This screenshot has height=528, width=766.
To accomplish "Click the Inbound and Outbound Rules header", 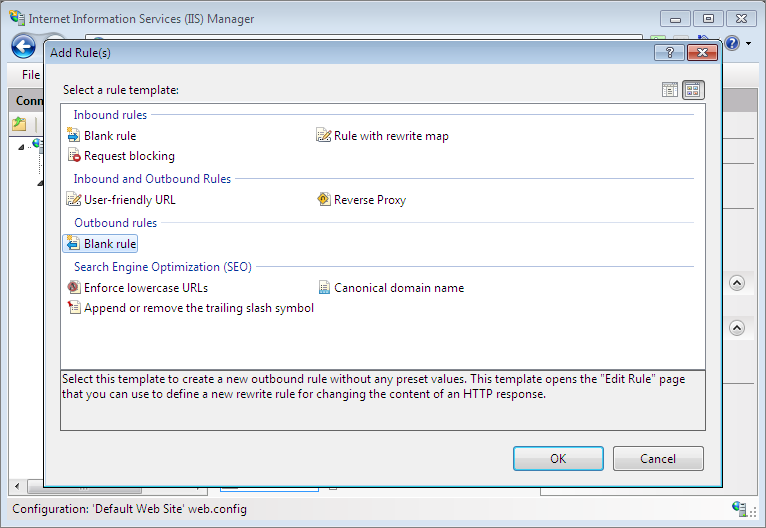I will pyautogui.click(x=152, y=179).
